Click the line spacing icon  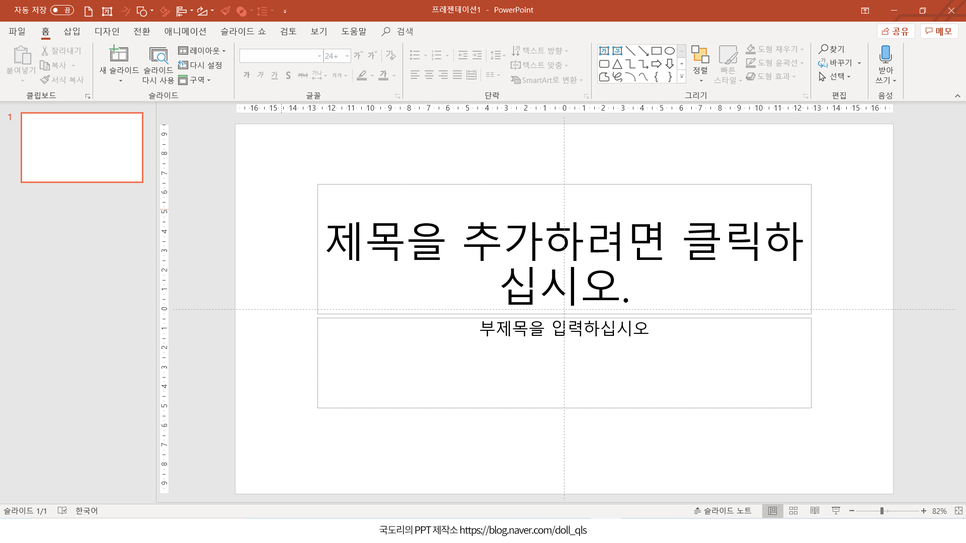(495, 55)
